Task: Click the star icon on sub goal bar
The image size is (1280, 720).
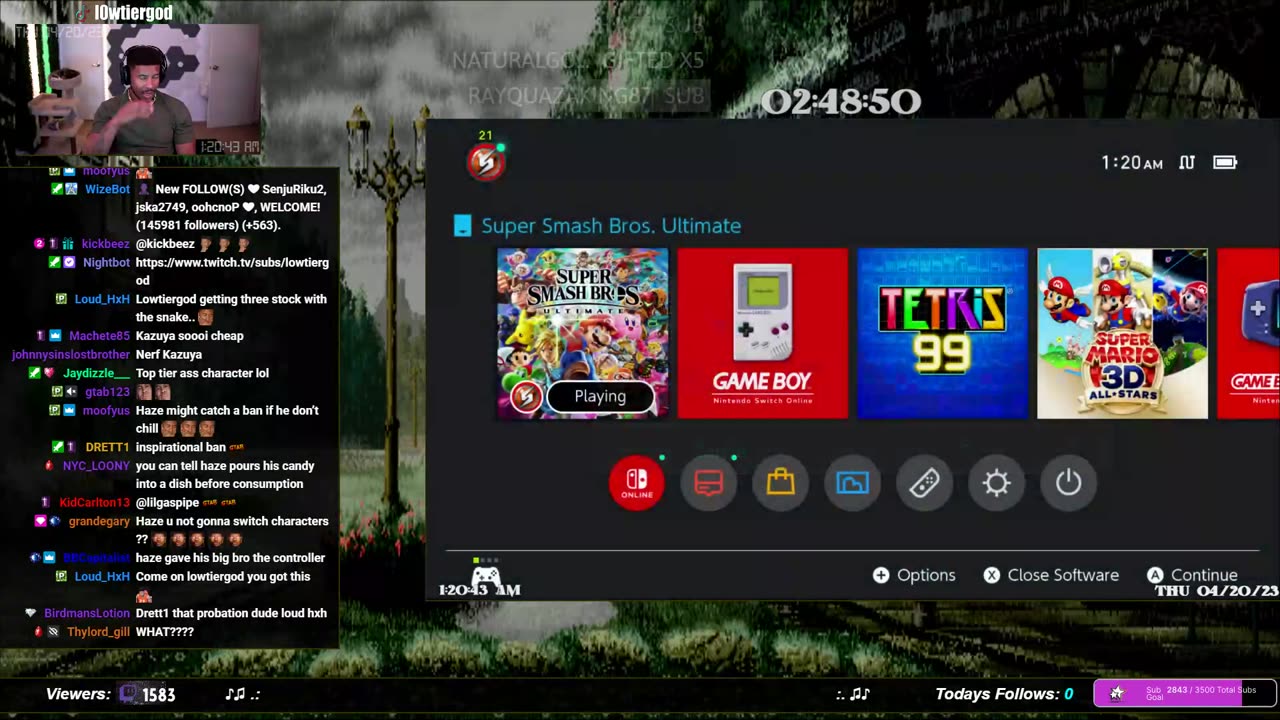Action: click(x=1117, y=693)
